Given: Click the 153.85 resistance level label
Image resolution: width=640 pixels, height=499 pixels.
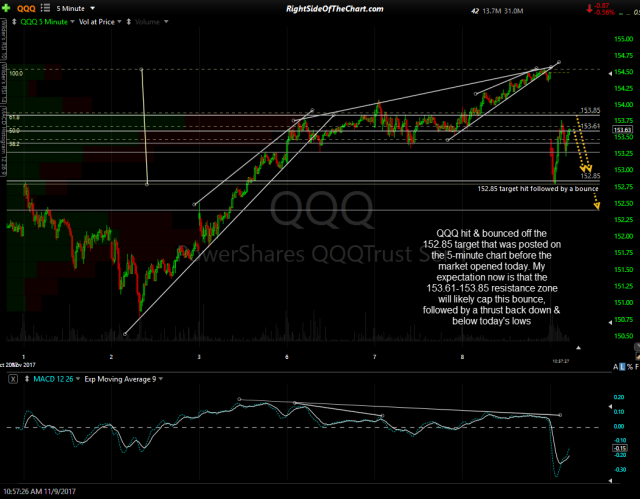Looking at the screenshot, I should pyautogui.click(x=590, y=110).
